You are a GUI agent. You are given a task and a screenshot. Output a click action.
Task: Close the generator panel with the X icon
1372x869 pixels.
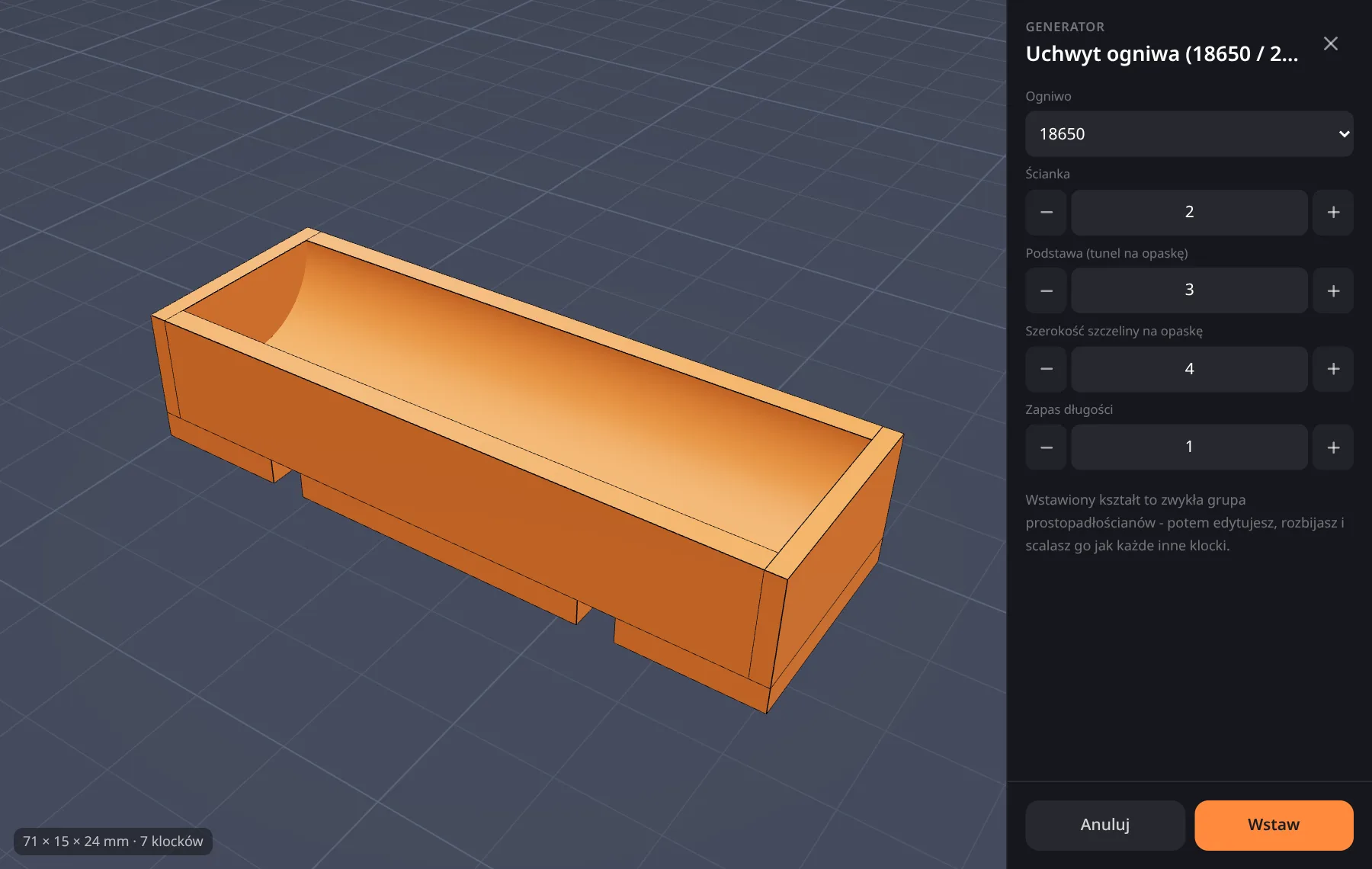(x=1330, y=43)
